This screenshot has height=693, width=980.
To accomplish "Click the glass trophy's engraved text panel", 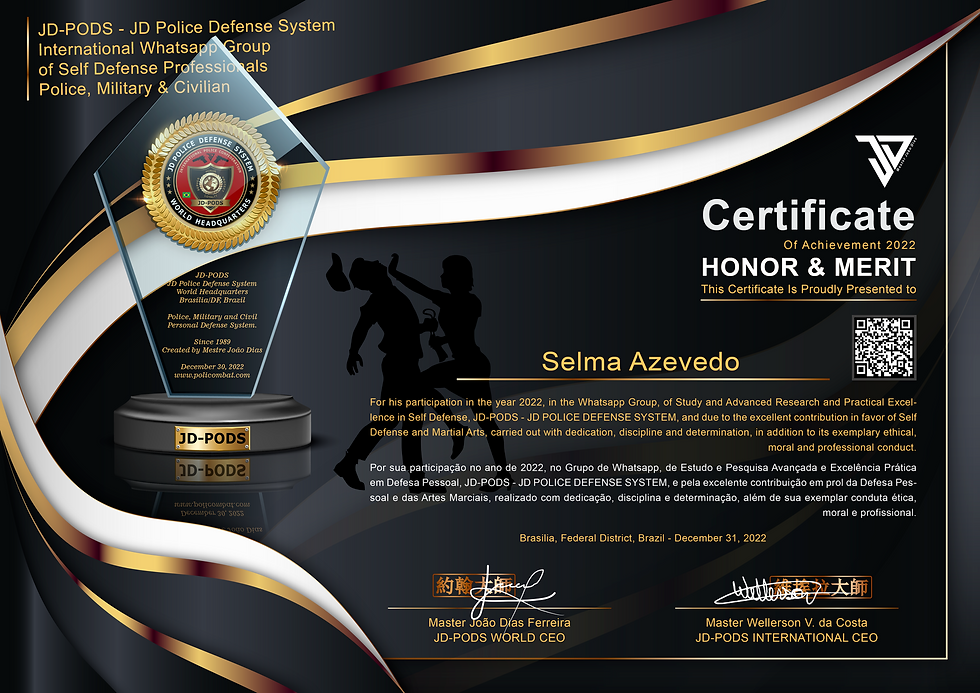I will pyautogui.click(x=212, y=326).
